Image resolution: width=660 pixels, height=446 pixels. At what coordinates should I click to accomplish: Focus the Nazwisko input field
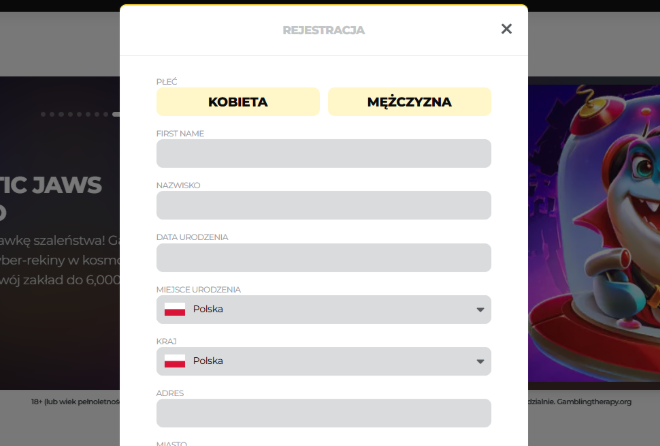tap(323, 205)
